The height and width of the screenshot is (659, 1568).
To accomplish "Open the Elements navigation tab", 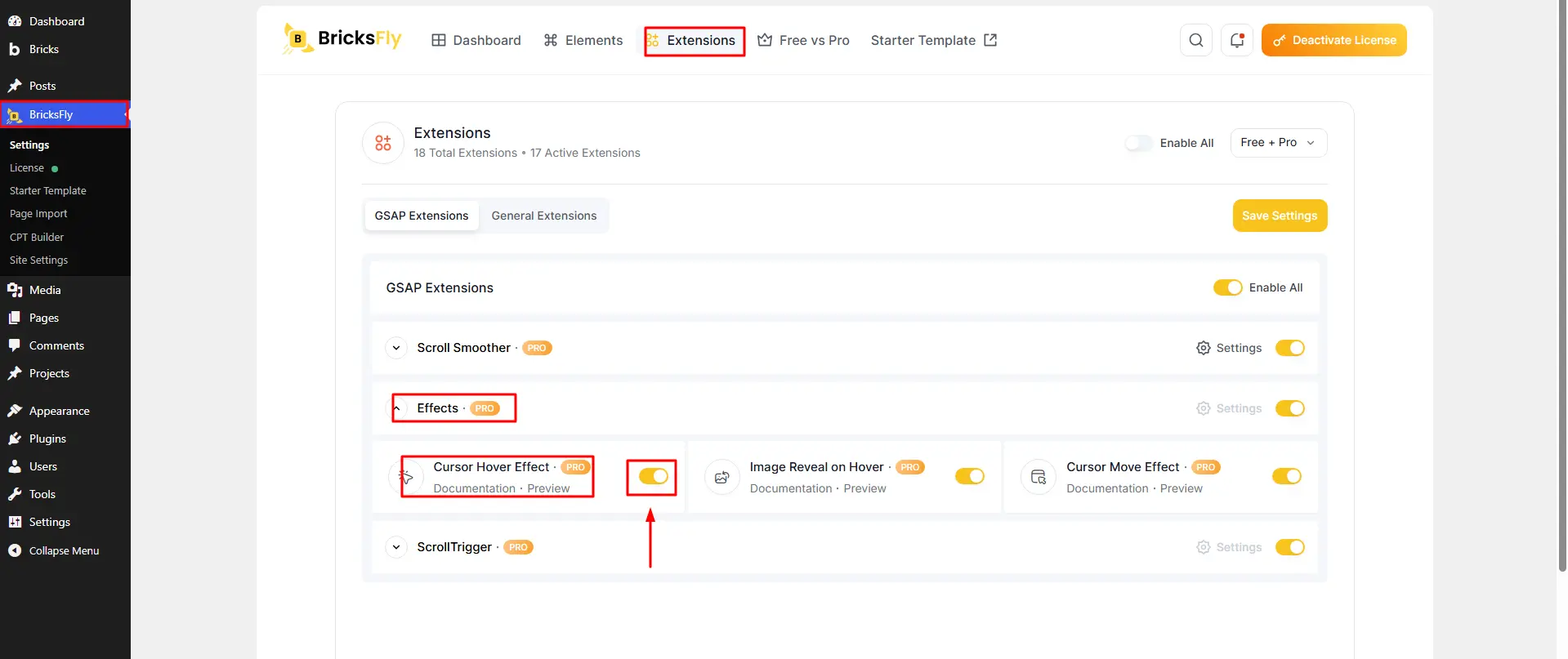I will coord(583,40).
